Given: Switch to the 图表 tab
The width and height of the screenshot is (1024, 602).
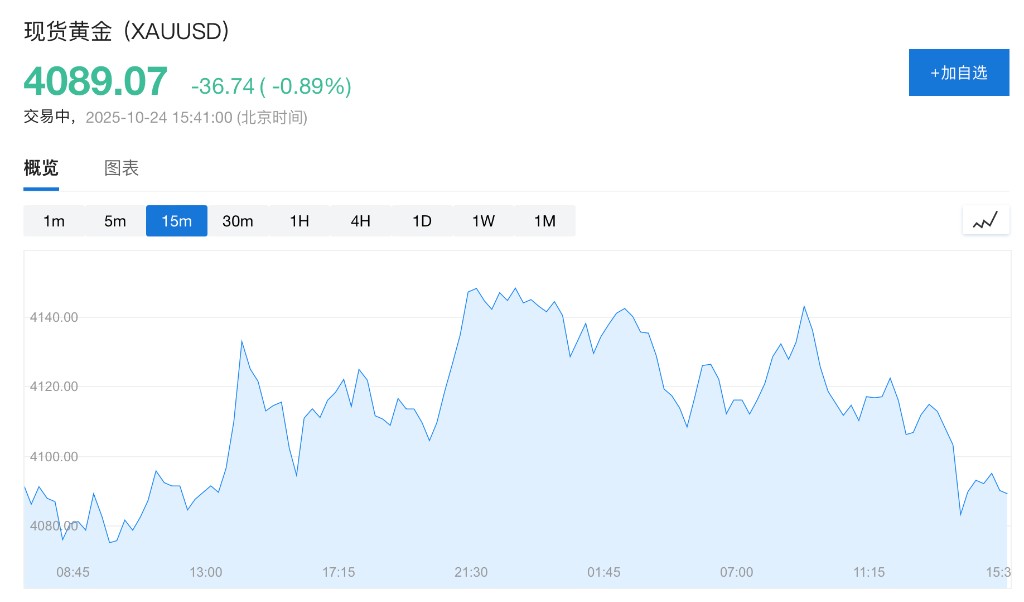Looking at the screenshot, I should coord(122,168).
